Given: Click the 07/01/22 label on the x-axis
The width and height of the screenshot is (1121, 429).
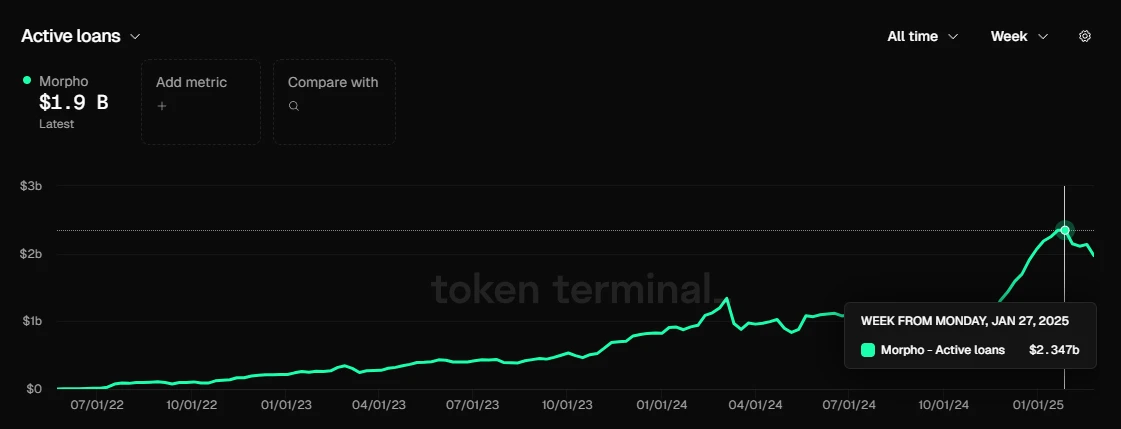Looking at the screenshot, I should click(x=97, y=405).
